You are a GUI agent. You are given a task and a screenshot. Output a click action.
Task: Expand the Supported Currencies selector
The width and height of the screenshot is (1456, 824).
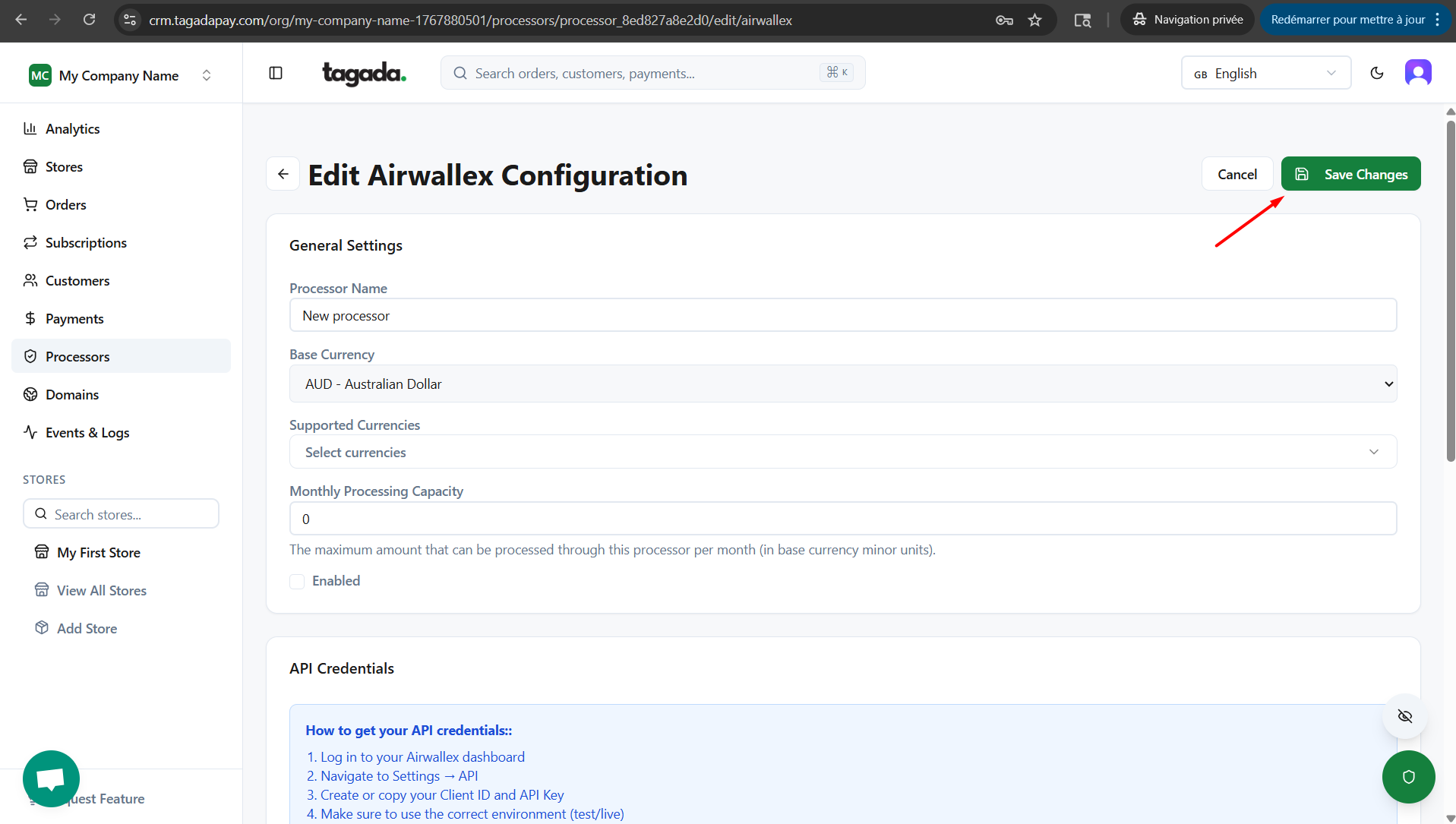(842, 452)
